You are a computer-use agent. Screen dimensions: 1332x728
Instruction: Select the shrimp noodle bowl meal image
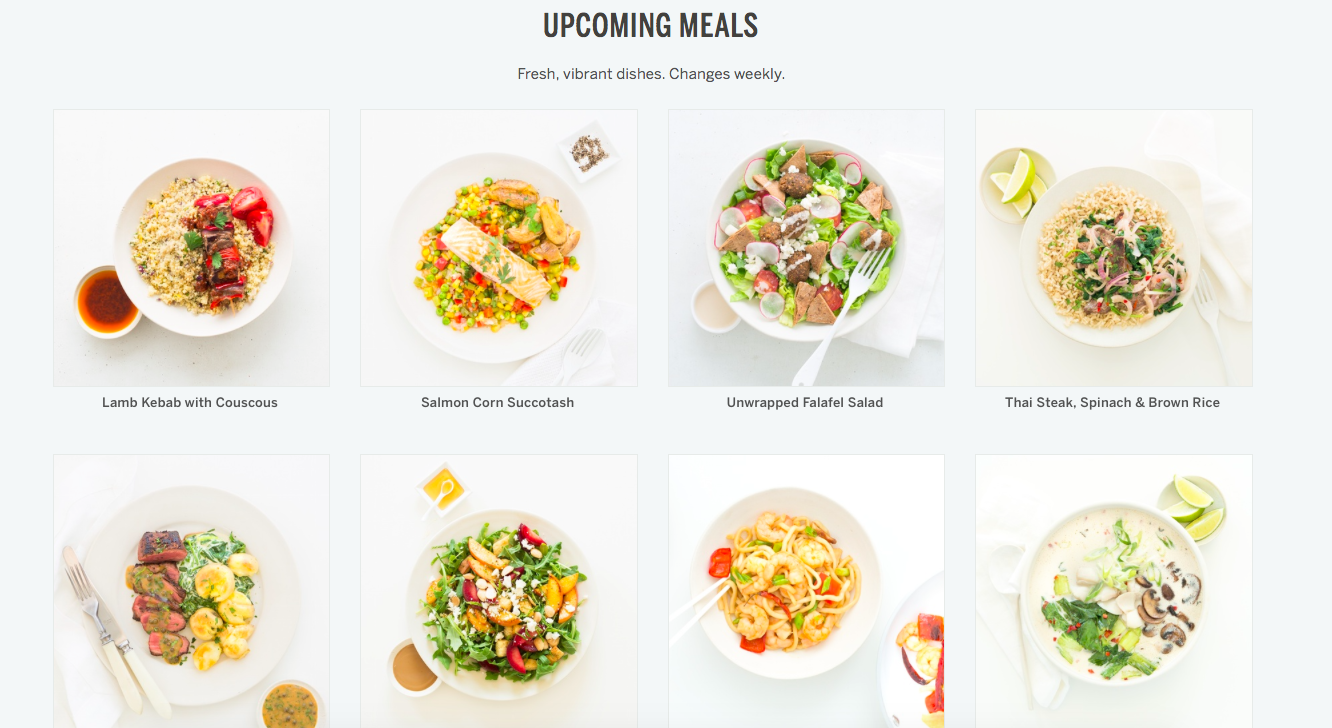pos(806,591)
